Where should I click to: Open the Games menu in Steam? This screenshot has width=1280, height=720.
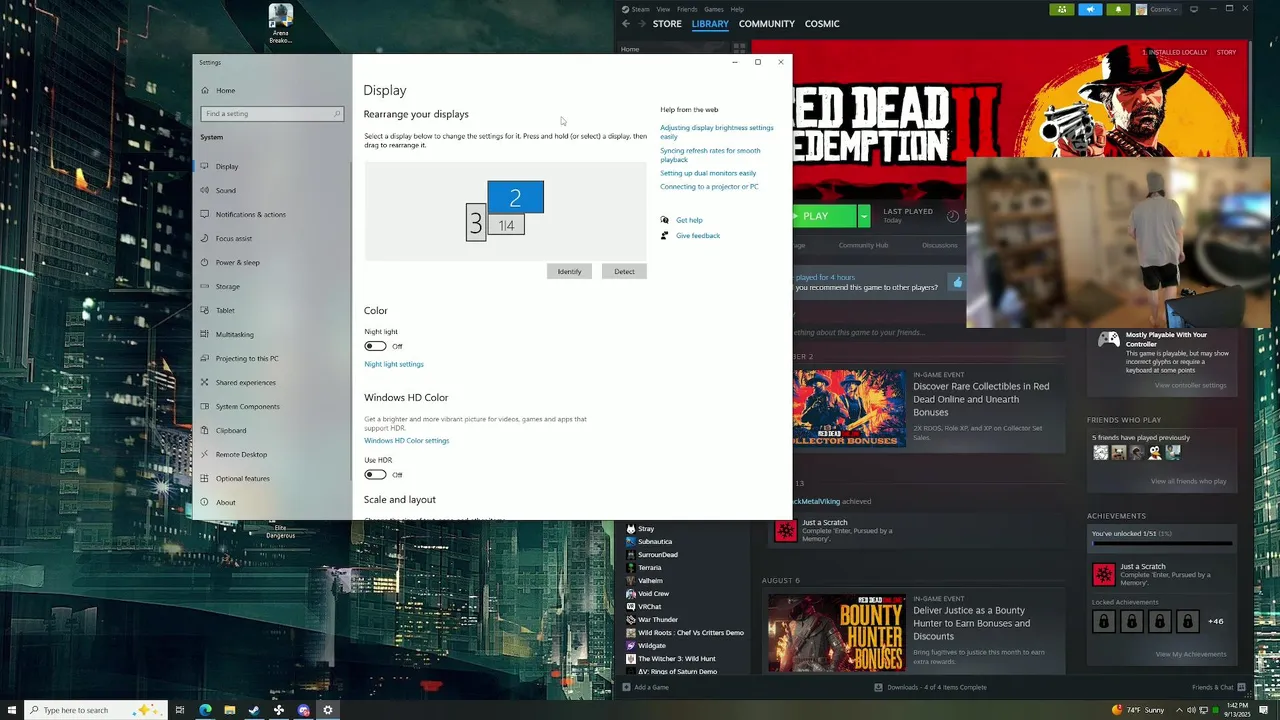pos(714,9)
